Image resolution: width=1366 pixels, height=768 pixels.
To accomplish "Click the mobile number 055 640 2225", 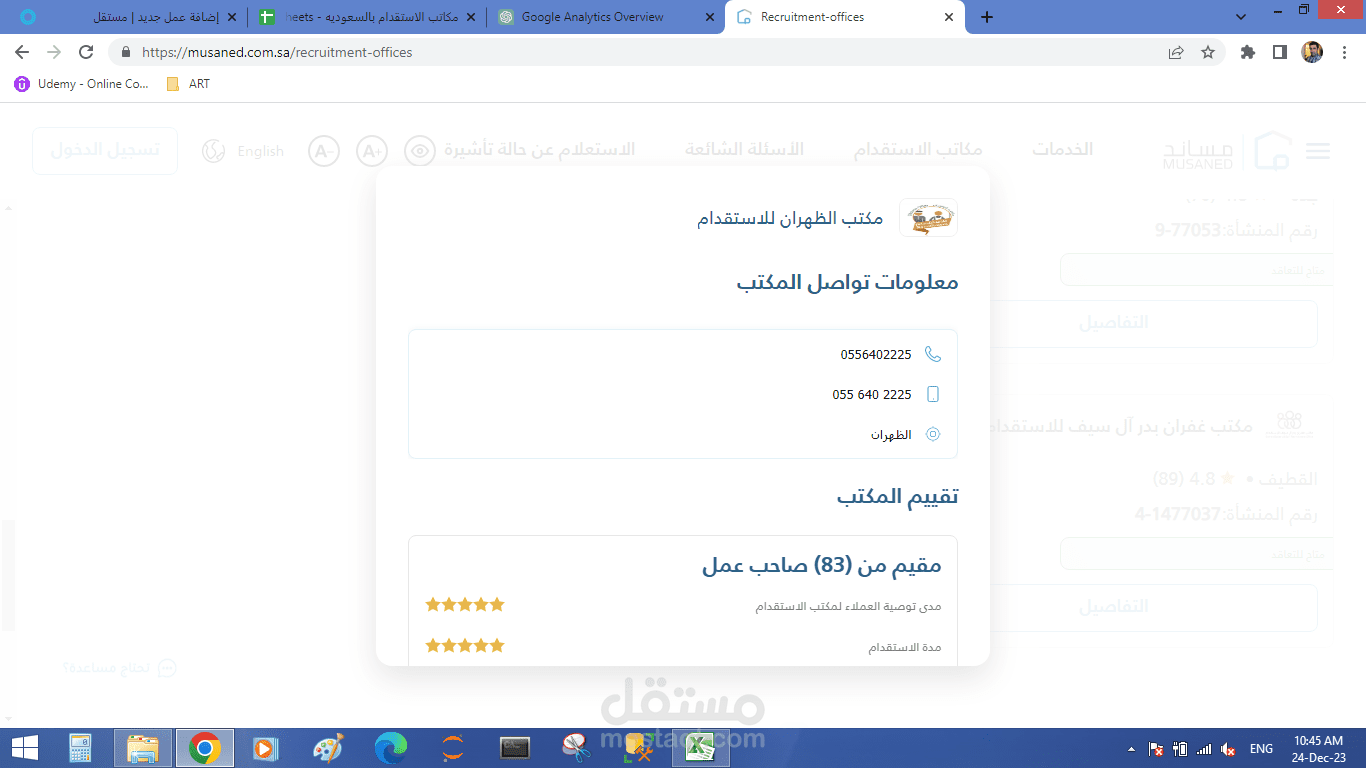I will pyautogui.click(x=872, y=394).
